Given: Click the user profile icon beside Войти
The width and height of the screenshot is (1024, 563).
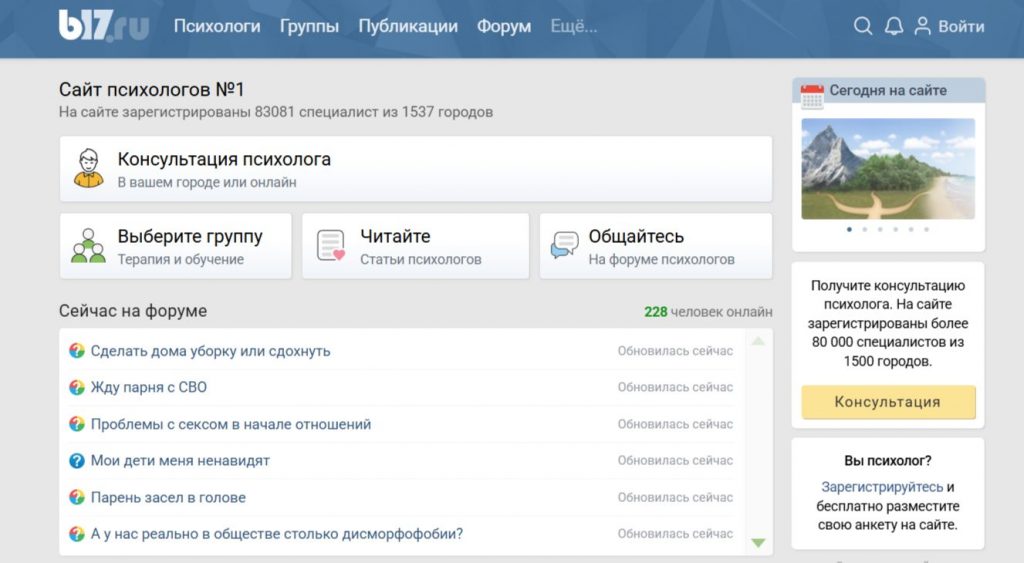Looking at the screenshot, I should [922, 26].
